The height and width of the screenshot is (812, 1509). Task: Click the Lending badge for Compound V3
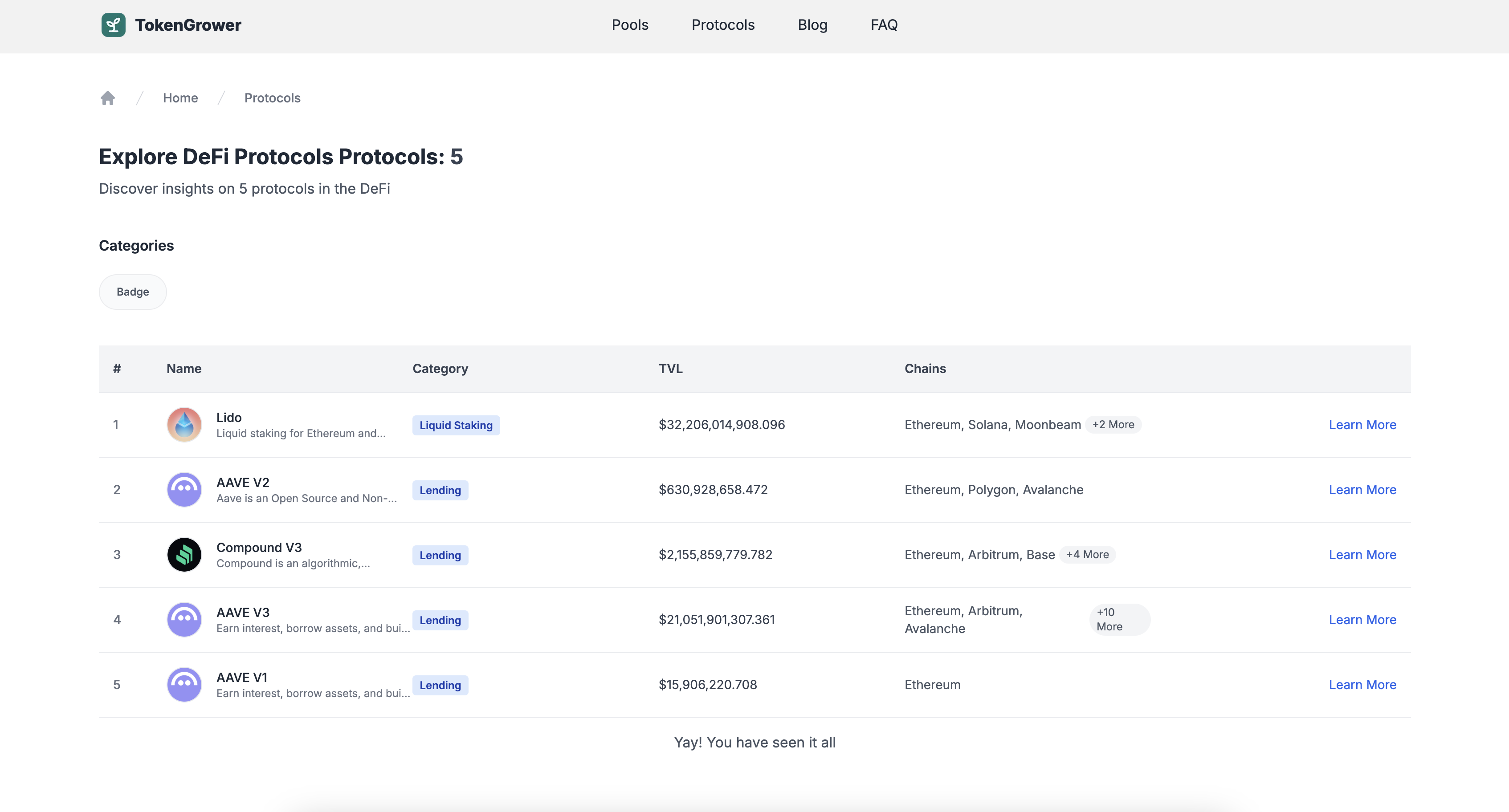click(440, 555)
